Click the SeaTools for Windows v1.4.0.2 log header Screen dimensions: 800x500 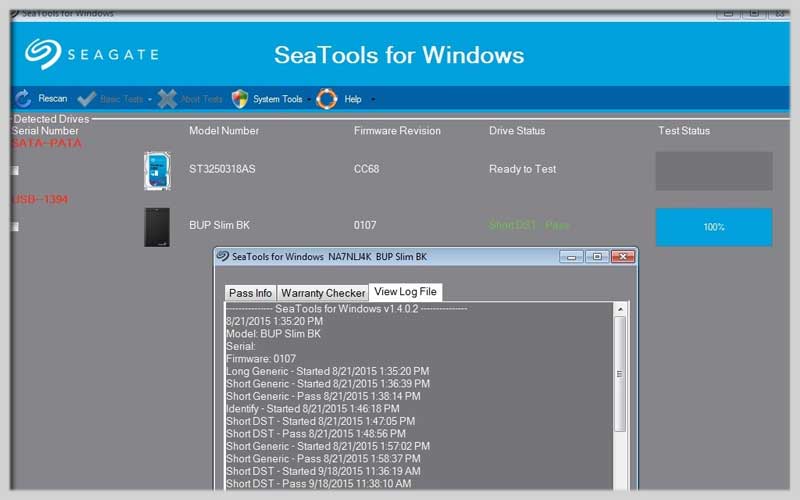[x=346, y=309]
